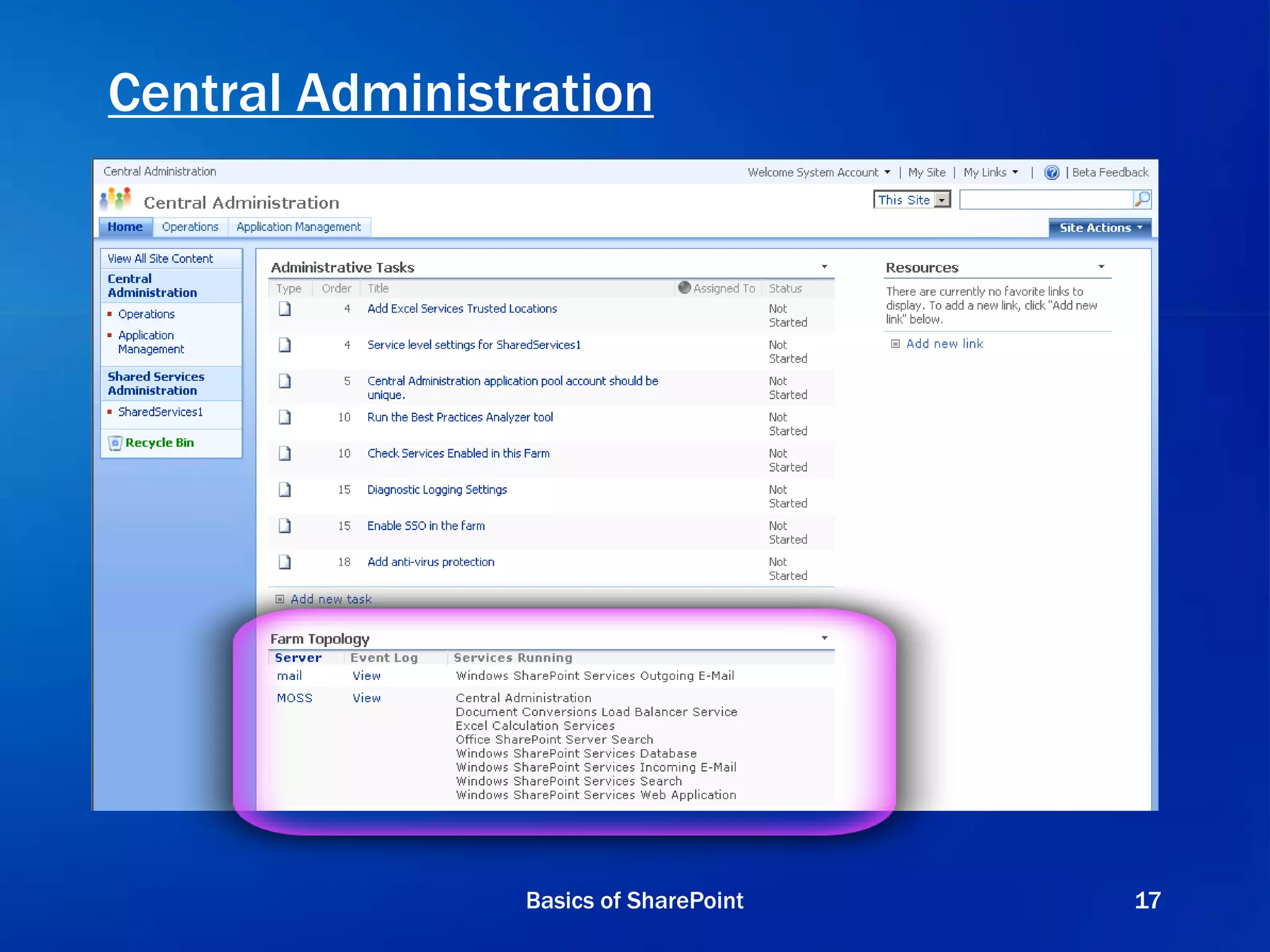Open the Welcome System Account menu

coord(819,172)
